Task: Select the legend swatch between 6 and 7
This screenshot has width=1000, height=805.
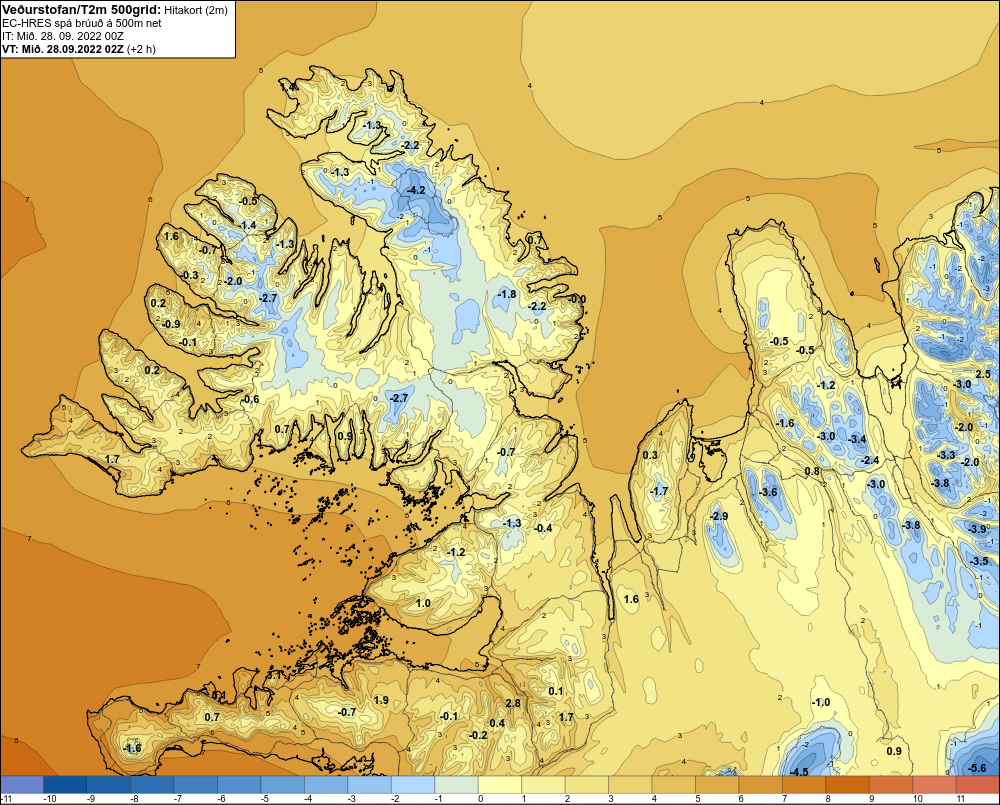Action: [x=761, y=785]
